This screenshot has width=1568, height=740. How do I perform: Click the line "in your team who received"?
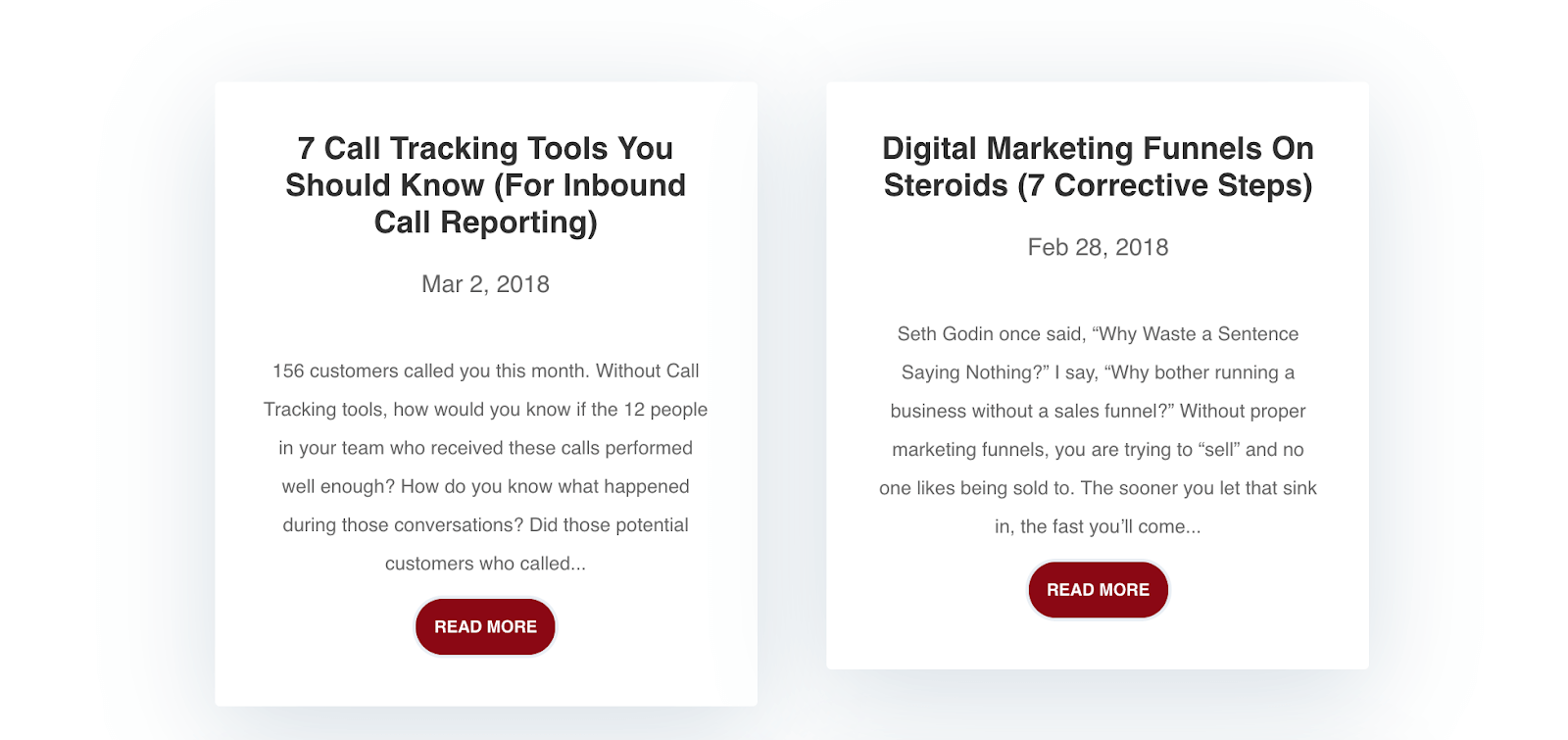pos(485,448)
